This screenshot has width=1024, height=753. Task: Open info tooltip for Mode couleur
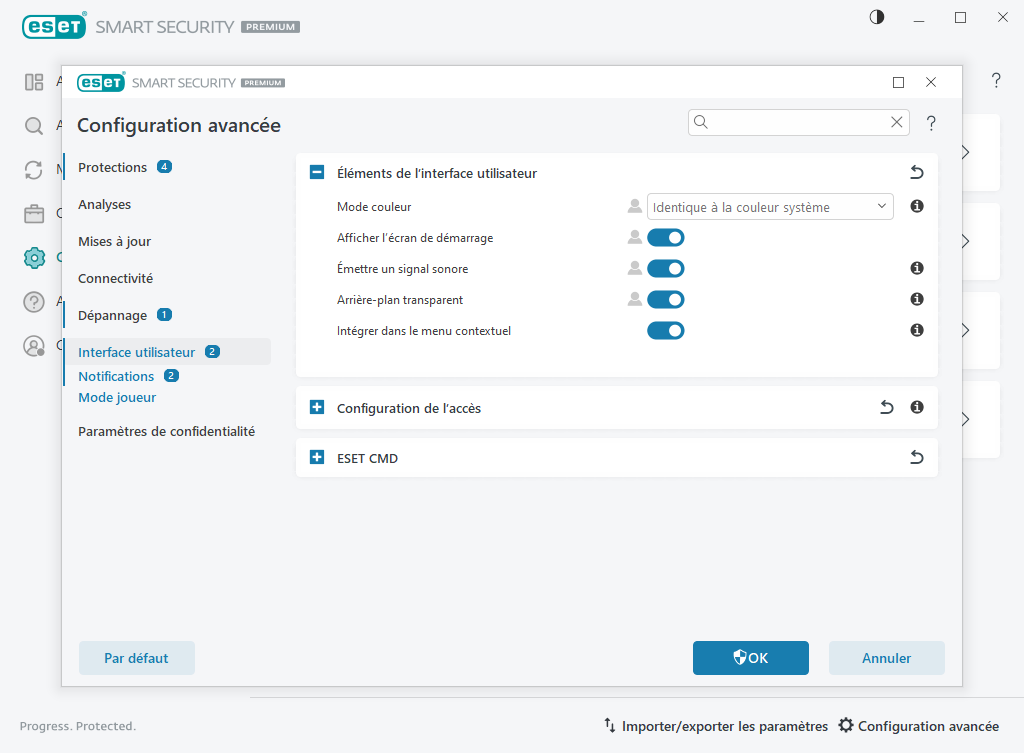[x=916, y=206]
